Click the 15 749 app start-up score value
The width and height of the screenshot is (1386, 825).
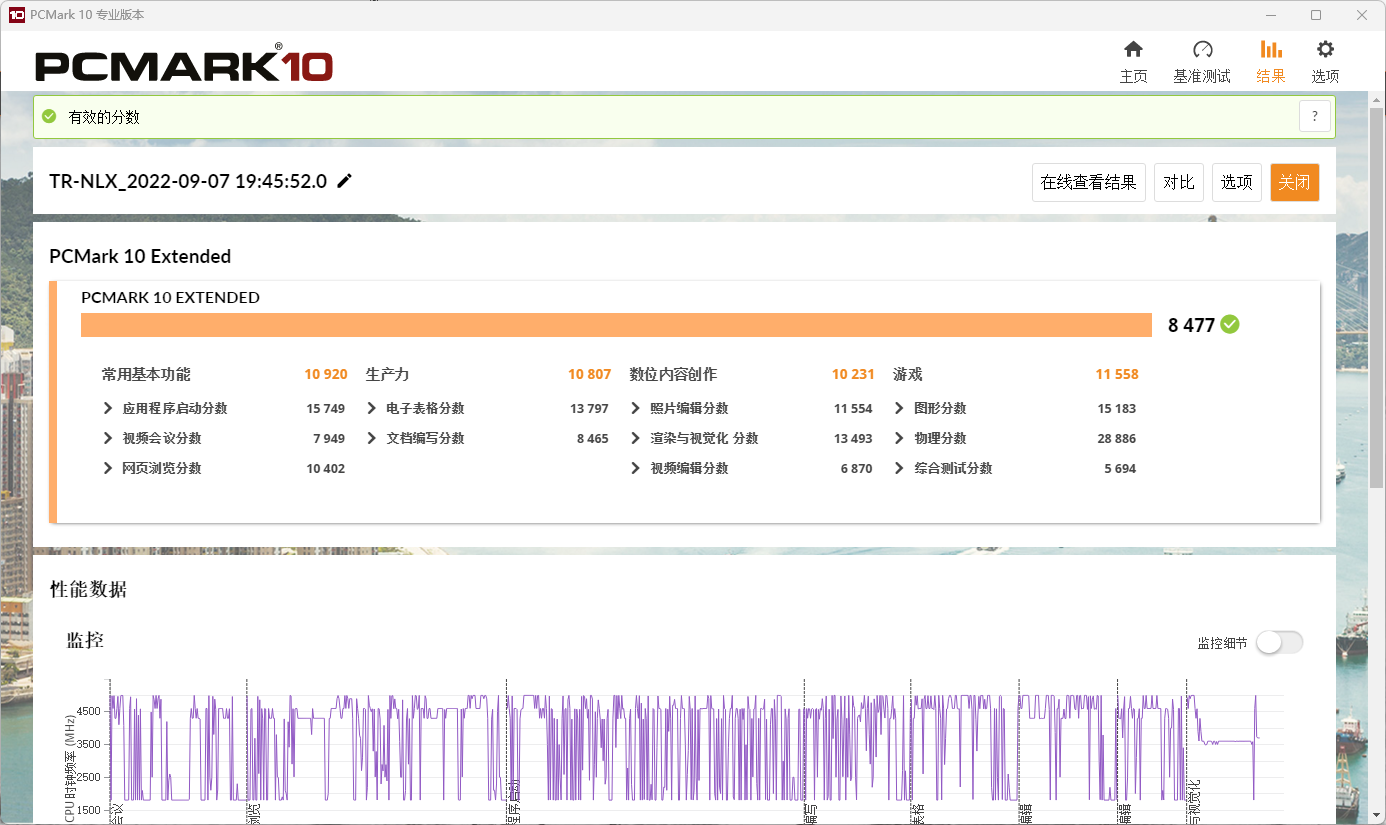pos(326,408)
